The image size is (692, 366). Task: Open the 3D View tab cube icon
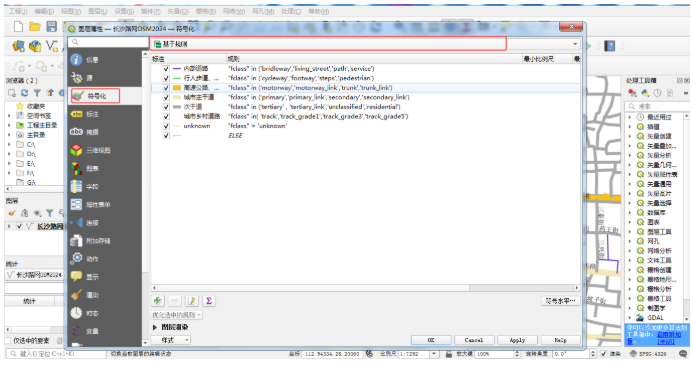coord(76,150)
